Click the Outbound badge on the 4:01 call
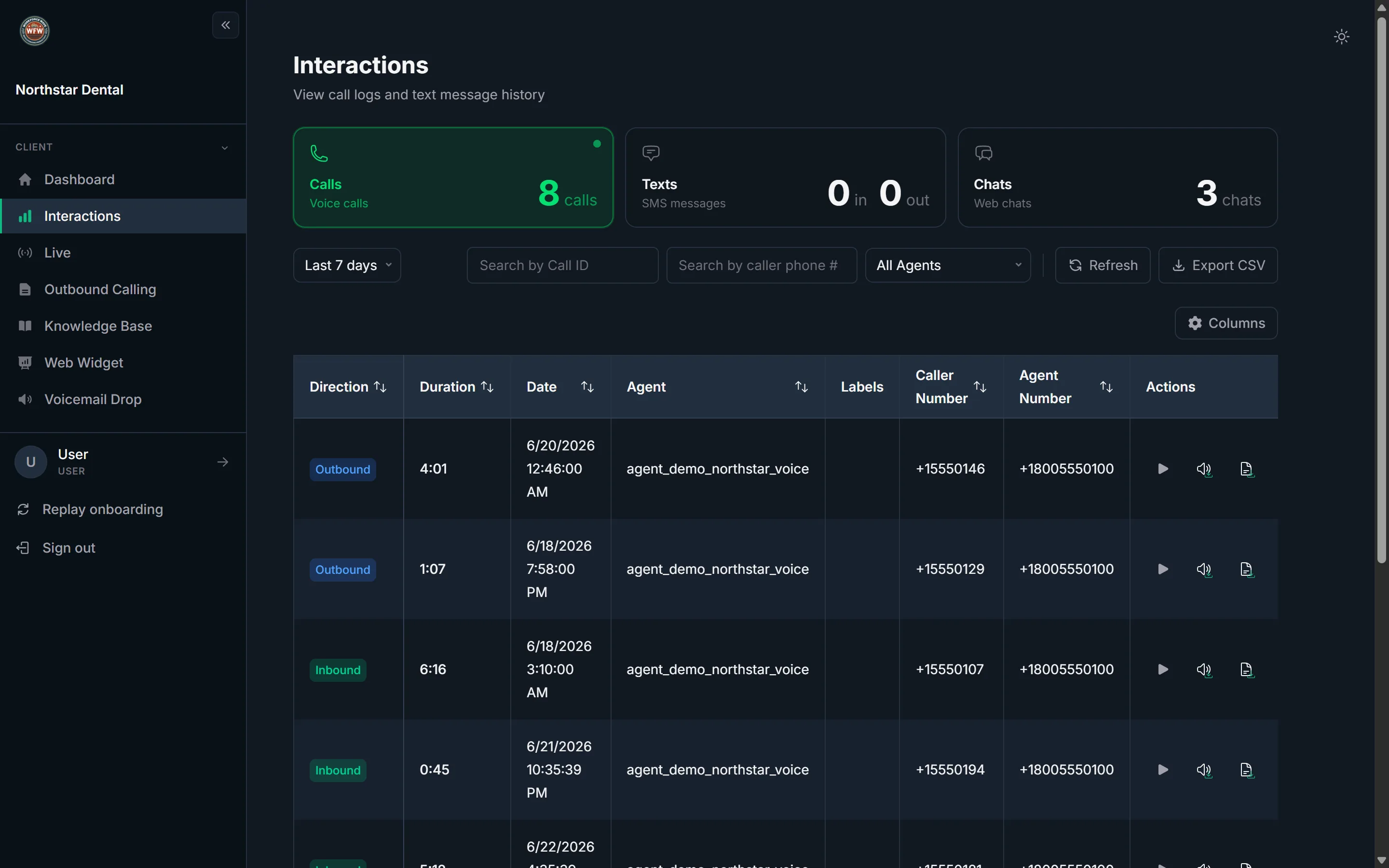Image resolution: width=1389 pixels, height=868 pixels. pyautogui.click(x=342, y=470)
